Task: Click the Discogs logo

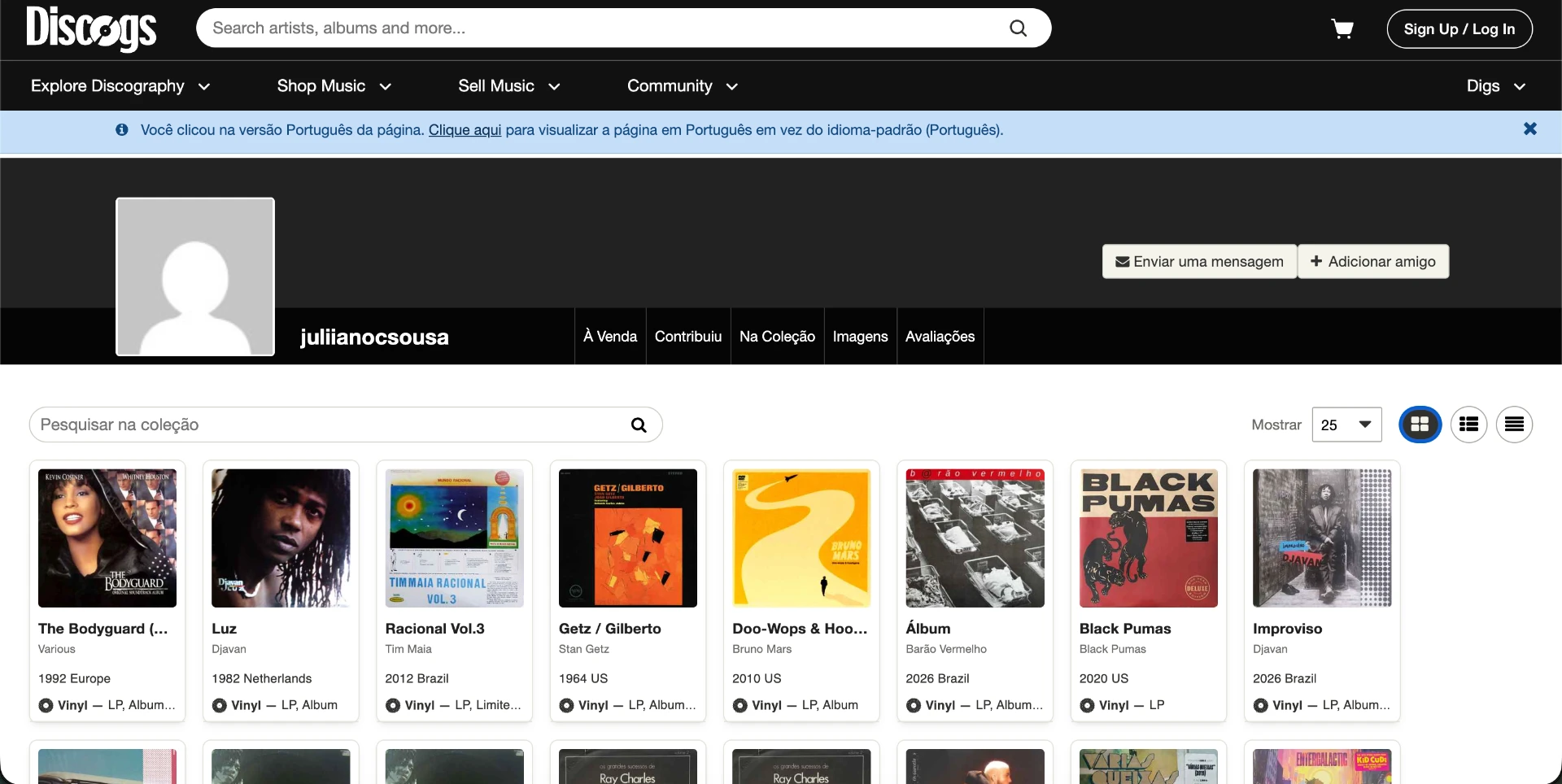Action: coord(91,28)
